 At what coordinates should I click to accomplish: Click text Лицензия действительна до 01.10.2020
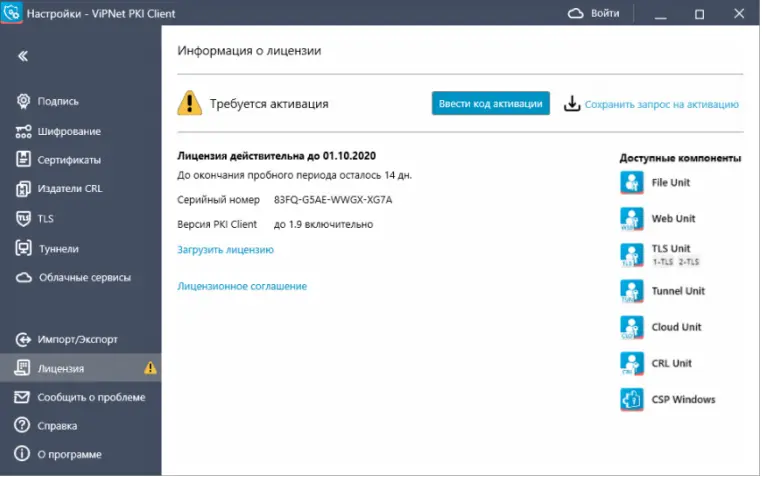[x=277, y=156]
